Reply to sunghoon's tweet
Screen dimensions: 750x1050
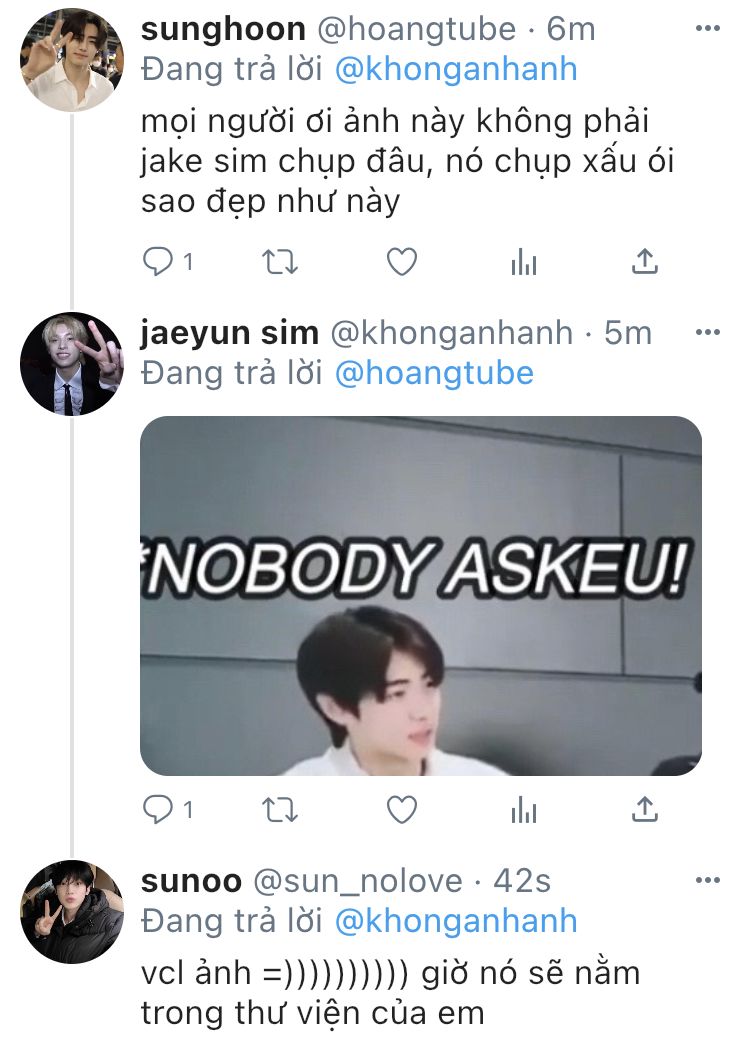pyautogui.click(x=159, y=262)
